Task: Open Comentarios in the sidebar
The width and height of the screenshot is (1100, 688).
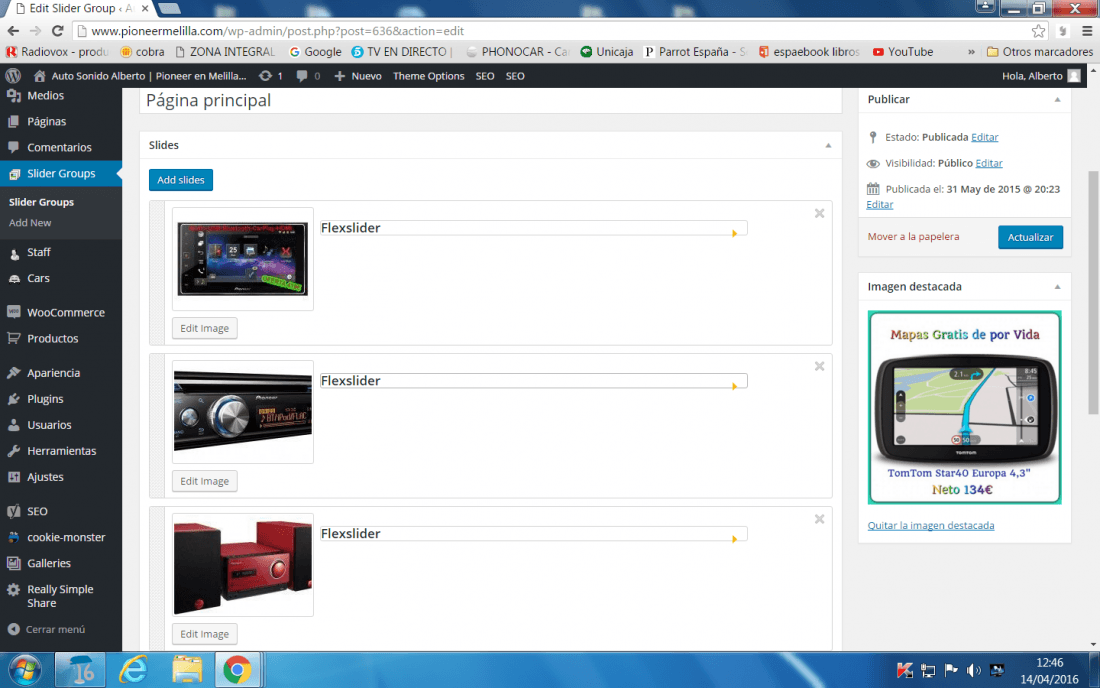Action: point(61,147)
